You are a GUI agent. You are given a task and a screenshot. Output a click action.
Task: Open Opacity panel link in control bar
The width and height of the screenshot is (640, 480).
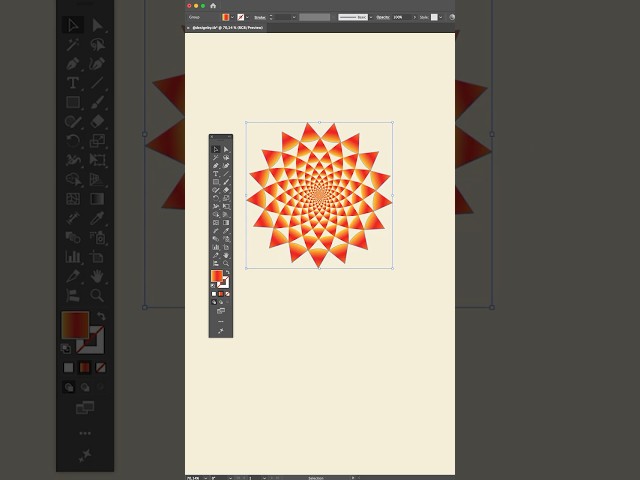(x=383, y=17)
